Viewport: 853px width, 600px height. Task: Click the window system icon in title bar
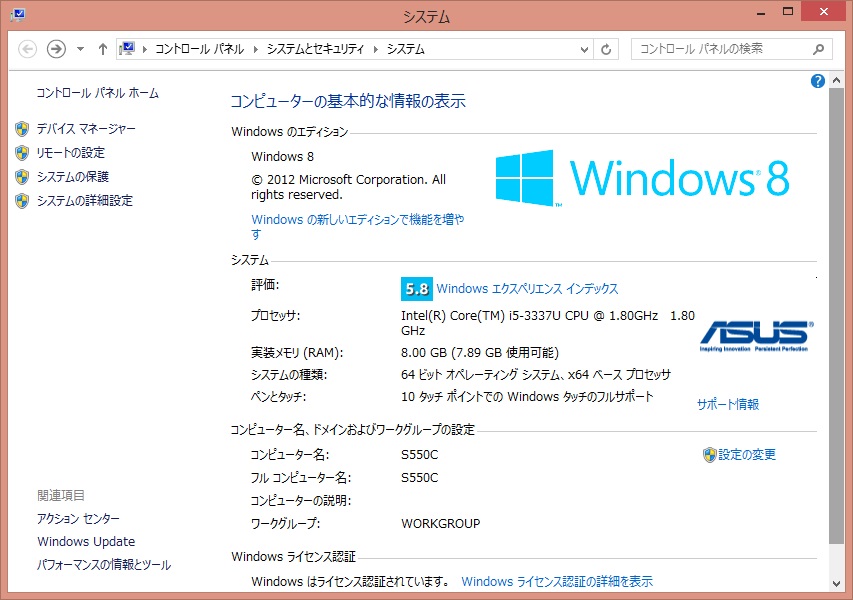(18, 15)
